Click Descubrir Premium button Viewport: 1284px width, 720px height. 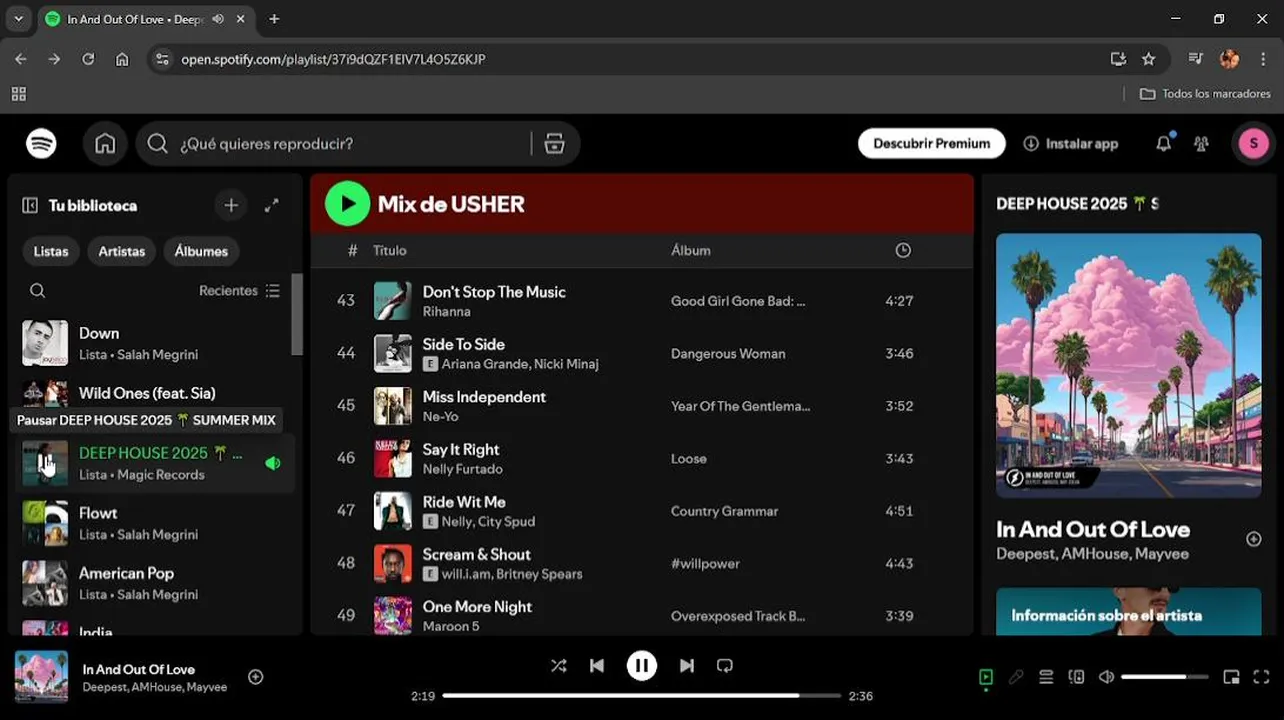(931, 144)
